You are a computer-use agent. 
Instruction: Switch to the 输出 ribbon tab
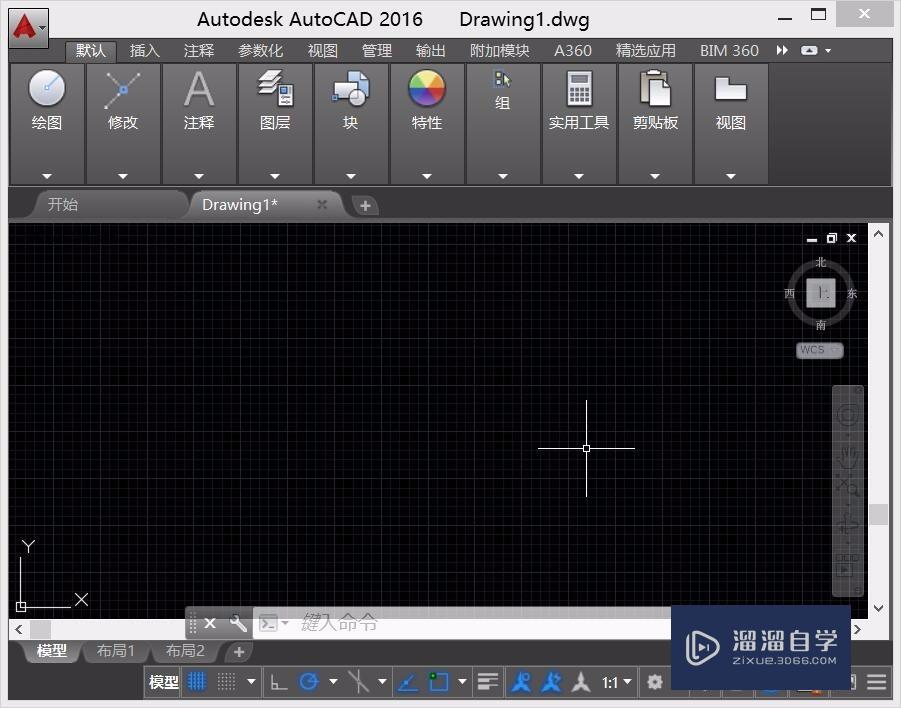point(431,51)
